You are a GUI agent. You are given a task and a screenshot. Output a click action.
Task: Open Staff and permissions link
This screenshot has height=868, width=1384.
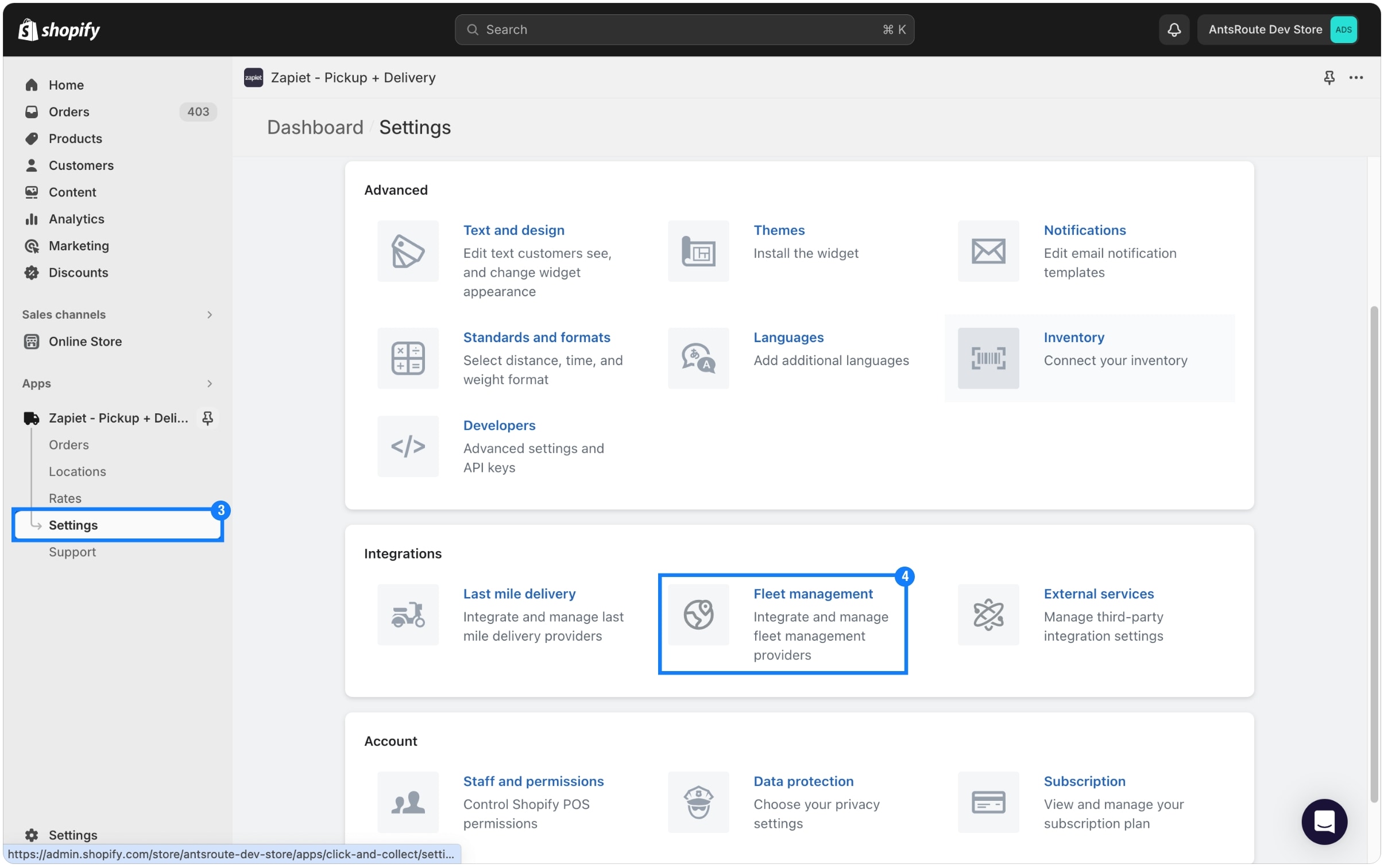click(x=533, y=781)
